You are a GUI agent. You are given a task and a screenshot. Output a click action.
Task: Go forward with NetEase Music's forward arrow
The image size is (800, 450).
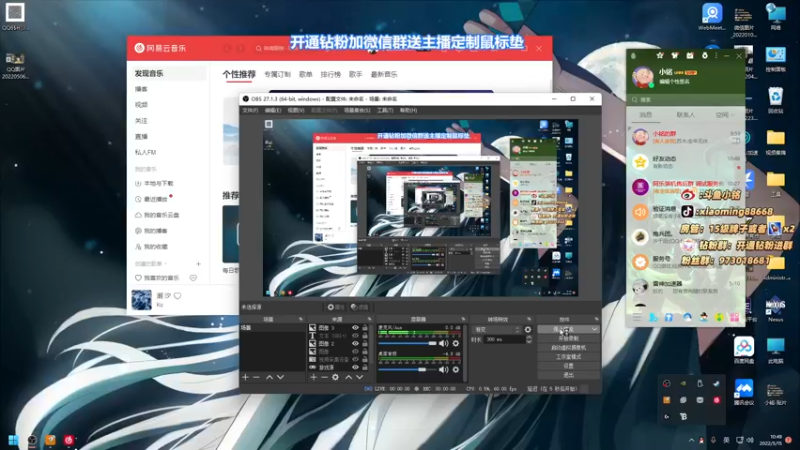pos(240,48)
